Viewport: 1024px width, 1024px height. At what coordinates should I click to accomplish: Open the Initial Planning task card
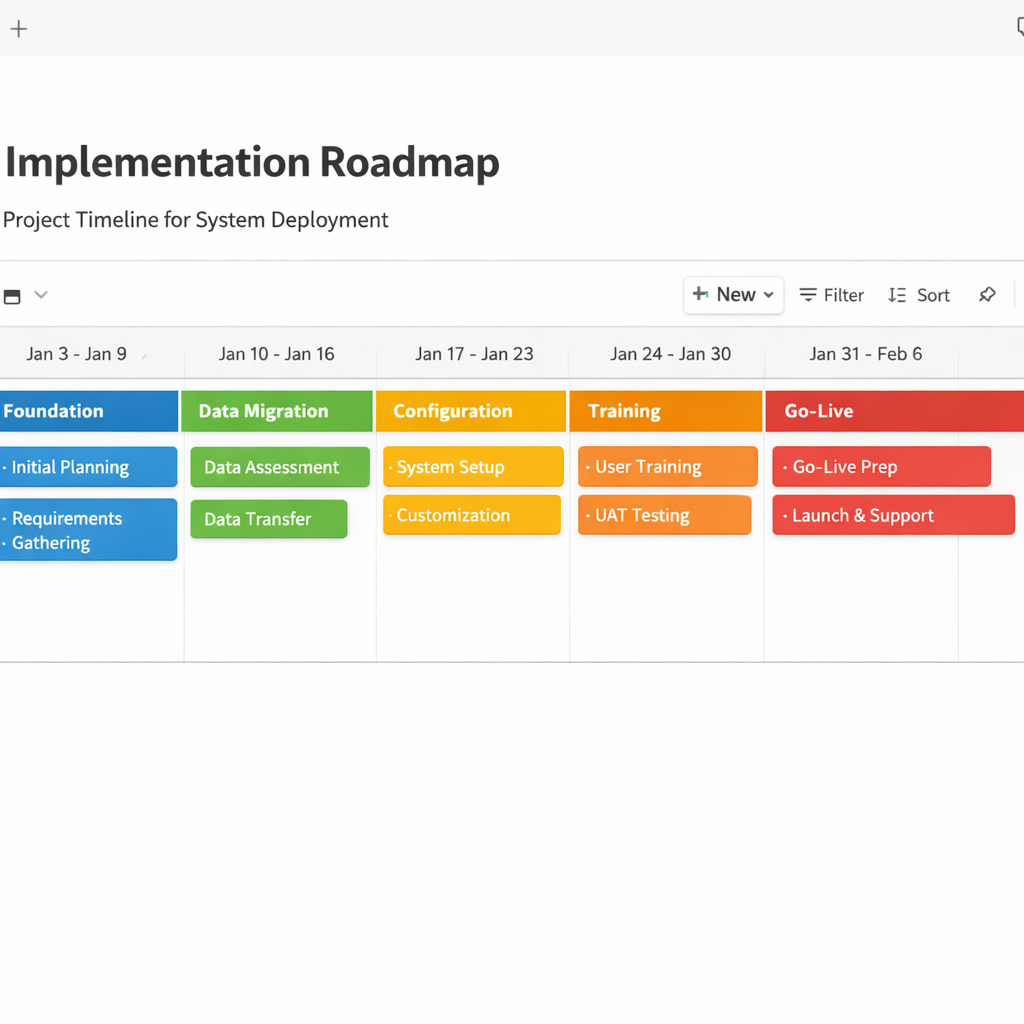coord(88,467)
